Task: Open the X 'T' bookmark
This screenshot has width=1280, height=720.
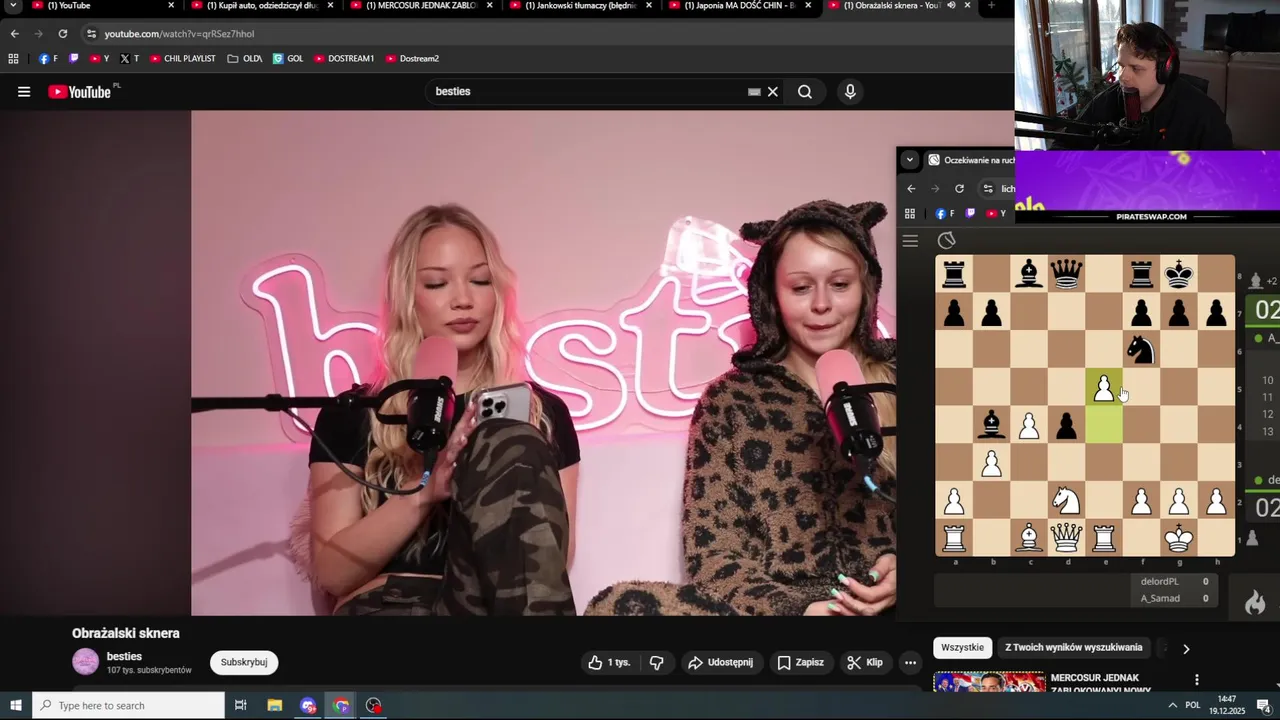Action: click(130, 59)
